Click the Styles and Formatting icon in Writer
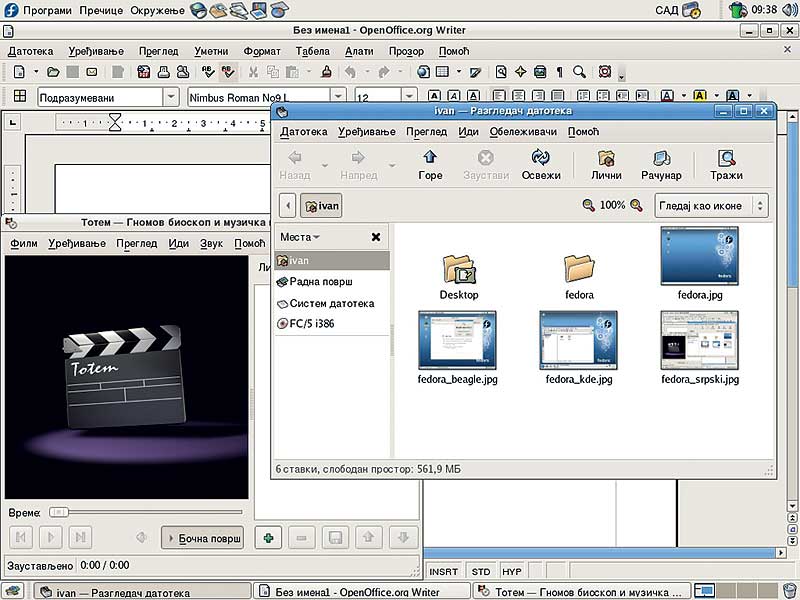Screen dimensions: 800x600 pyautogui.click(x=20, y=96)
